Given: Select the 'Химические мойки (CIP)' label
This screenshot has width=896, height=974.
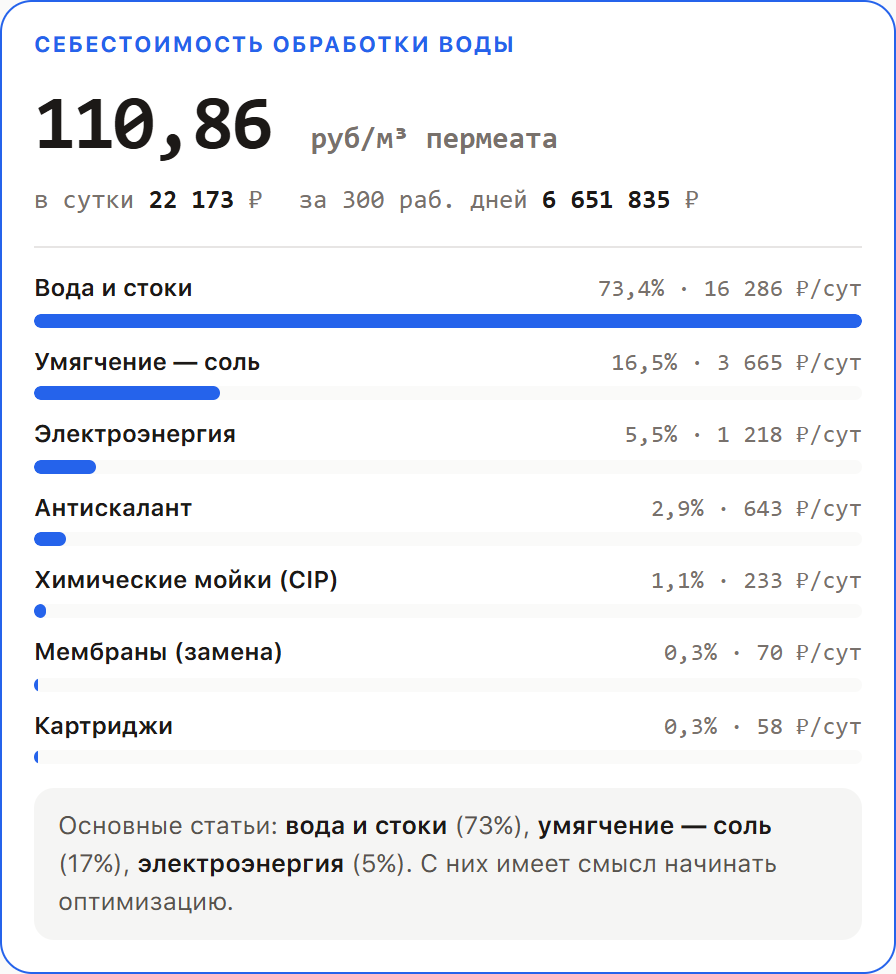Looking at the screenshot, I should [186, 580].
